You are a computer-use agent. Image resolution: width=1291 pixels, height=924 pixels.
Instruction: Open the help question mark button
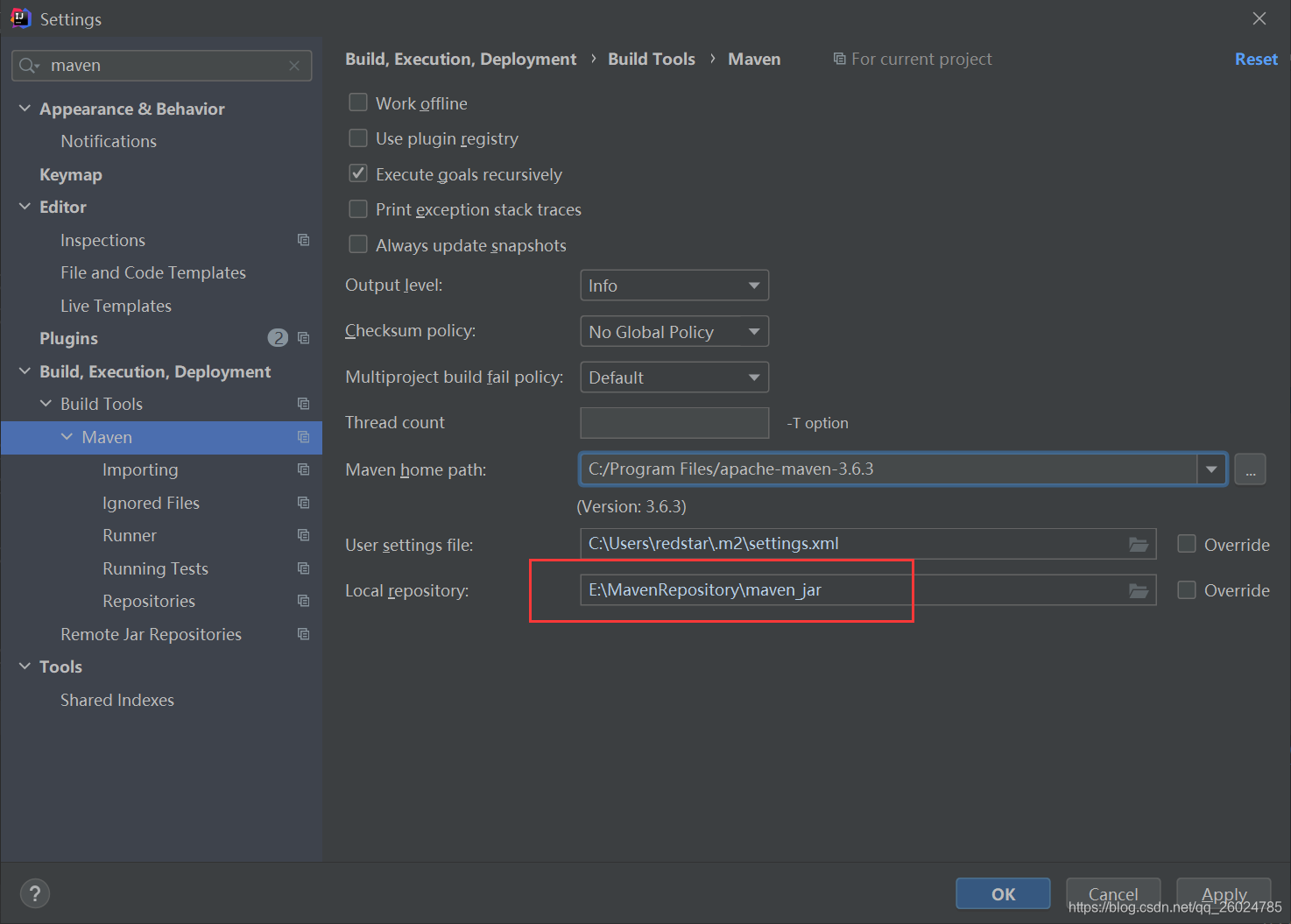(35, 893)
